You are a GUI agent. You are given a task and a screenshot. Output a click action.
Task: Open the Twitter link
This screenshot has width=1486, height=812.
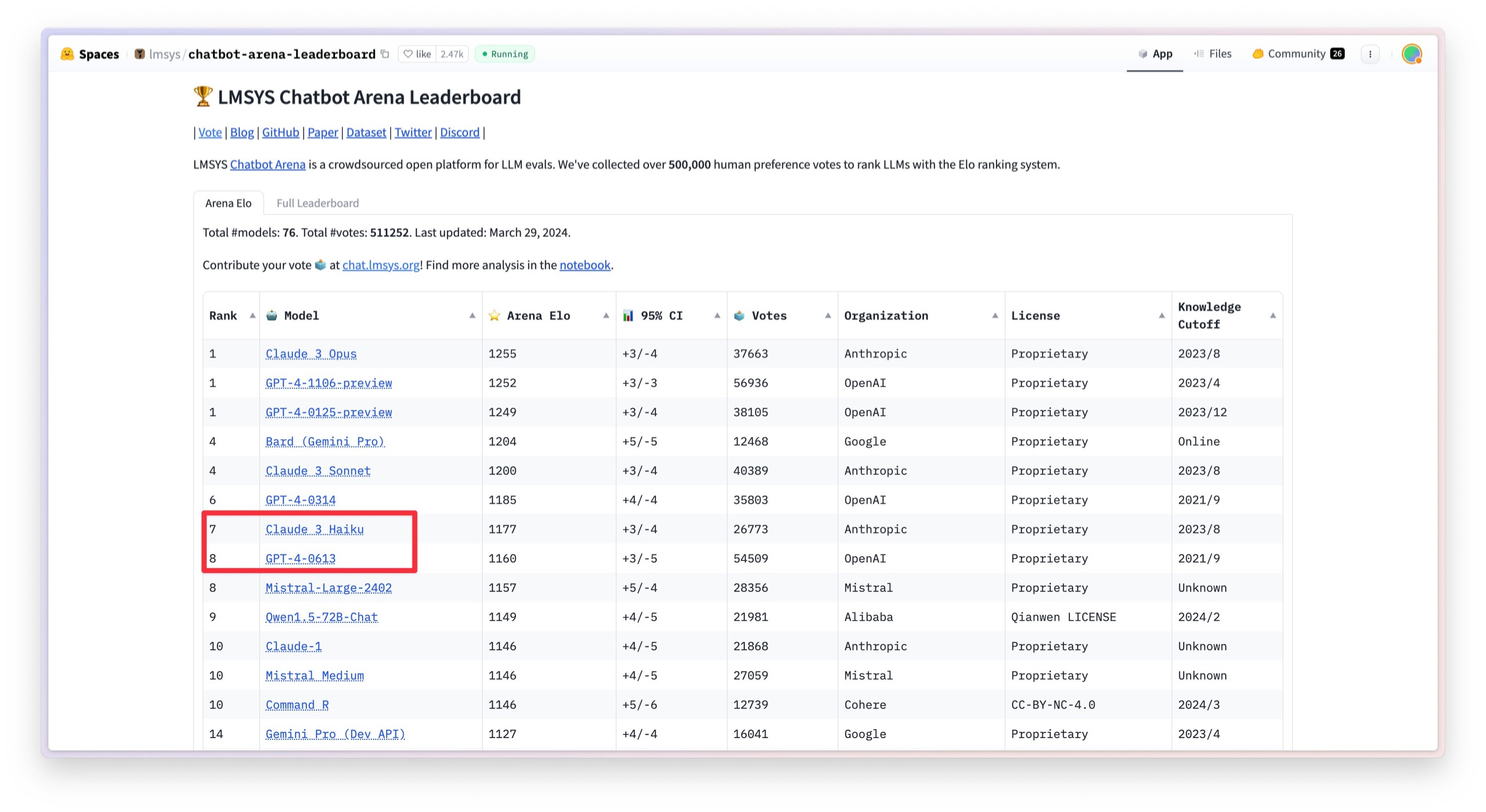413,132
